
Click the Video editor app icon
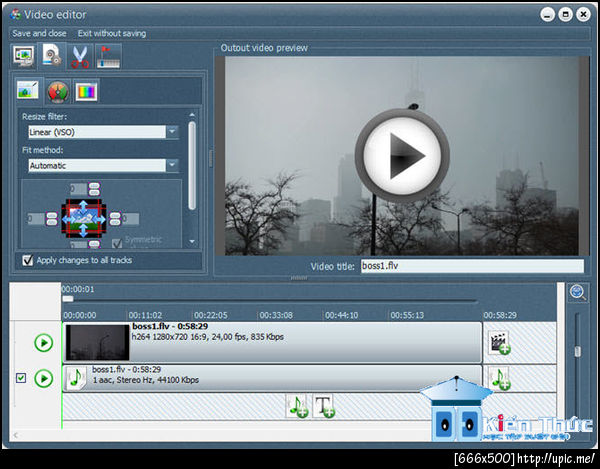pyautogui.click(x=16, y=15)
